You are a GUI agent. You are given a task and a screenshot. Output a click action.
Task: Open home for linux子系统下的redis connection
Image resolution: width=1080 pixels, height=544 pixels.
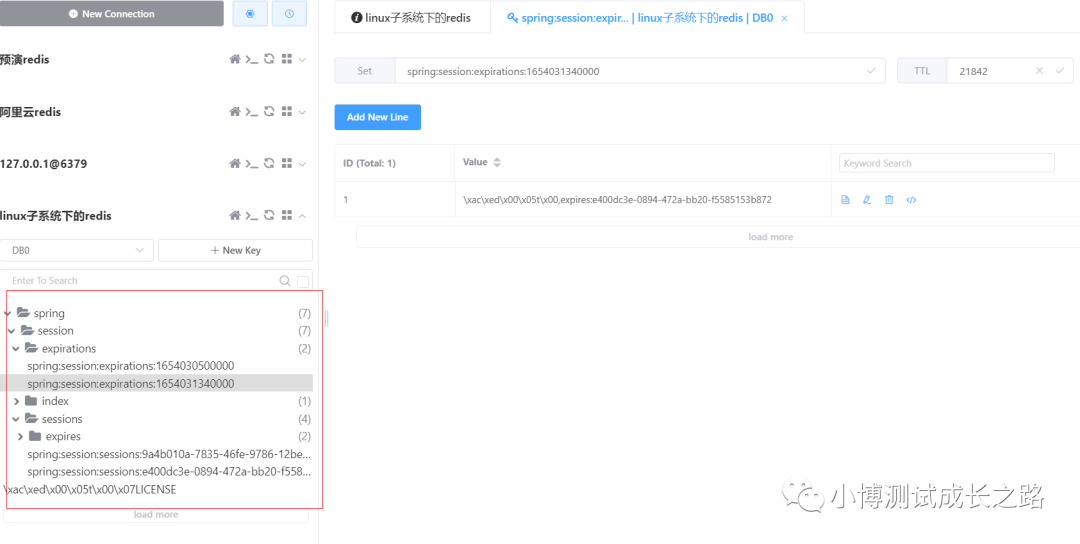pos(235,216)
